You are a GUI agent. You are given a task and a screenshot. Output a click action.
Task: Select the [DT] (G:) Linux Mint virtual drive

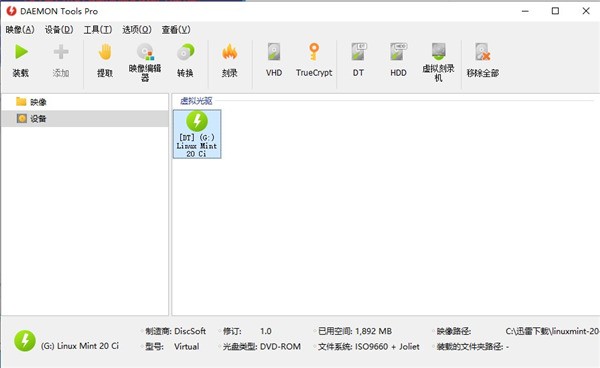197,134
